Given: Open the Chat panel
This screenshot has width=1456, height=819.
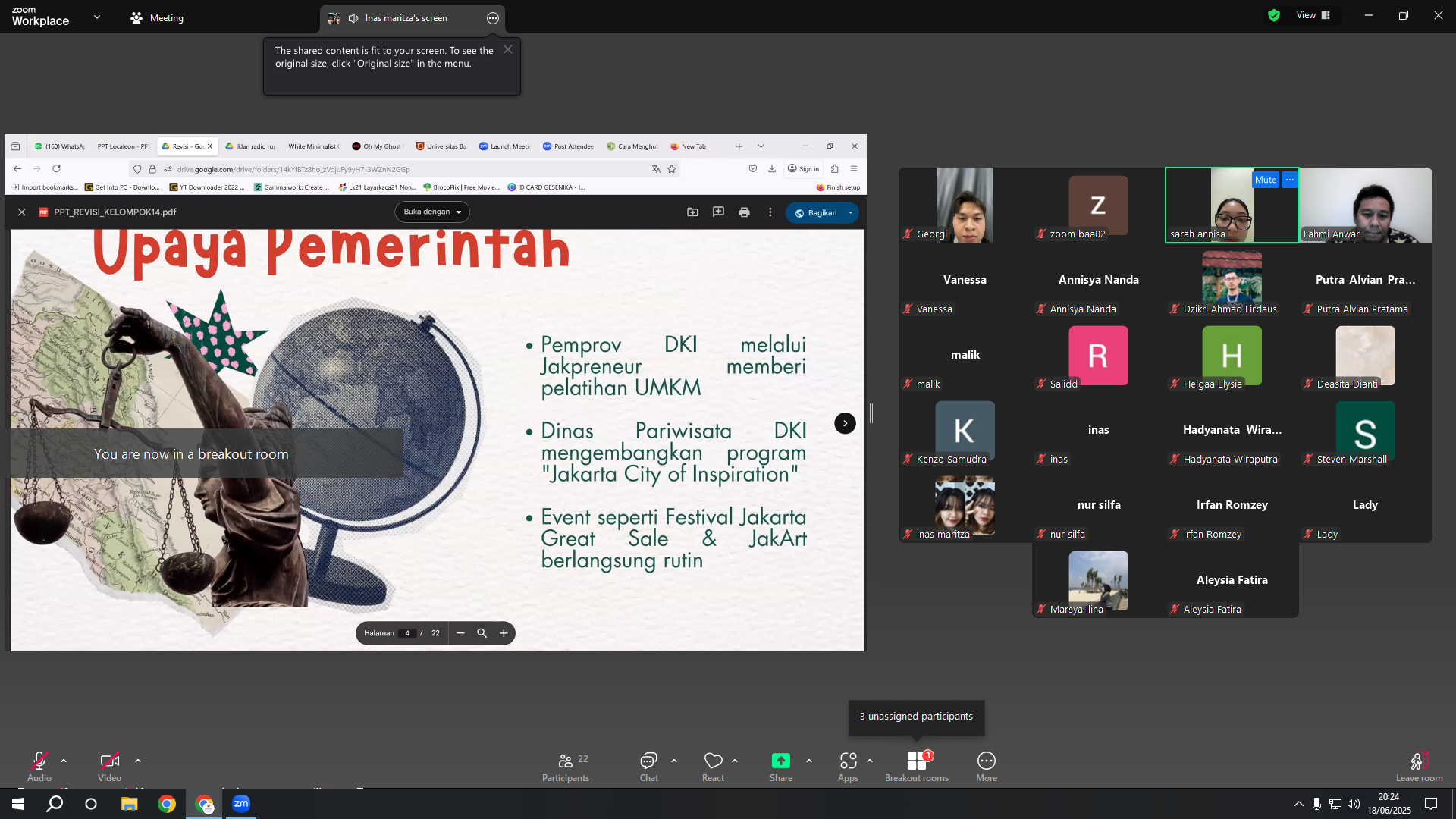Looking at the screenshot, I should click(649, 766).
